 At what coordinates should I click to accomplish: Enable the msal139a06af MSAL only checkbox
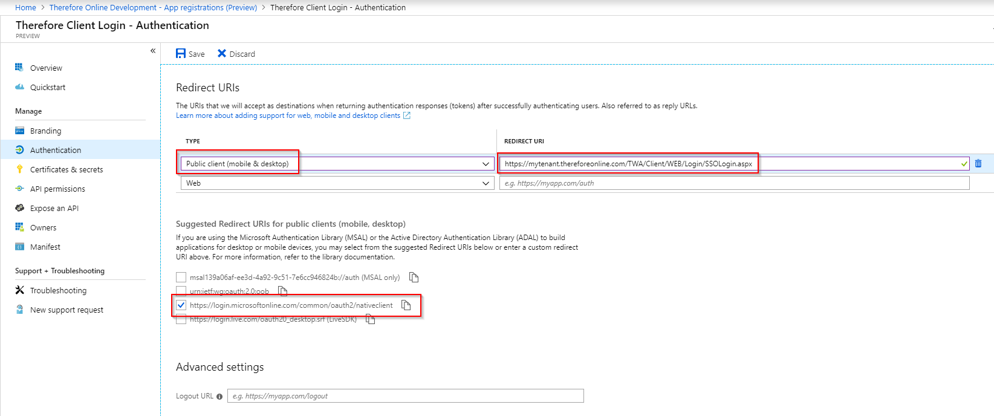point(181,277)
